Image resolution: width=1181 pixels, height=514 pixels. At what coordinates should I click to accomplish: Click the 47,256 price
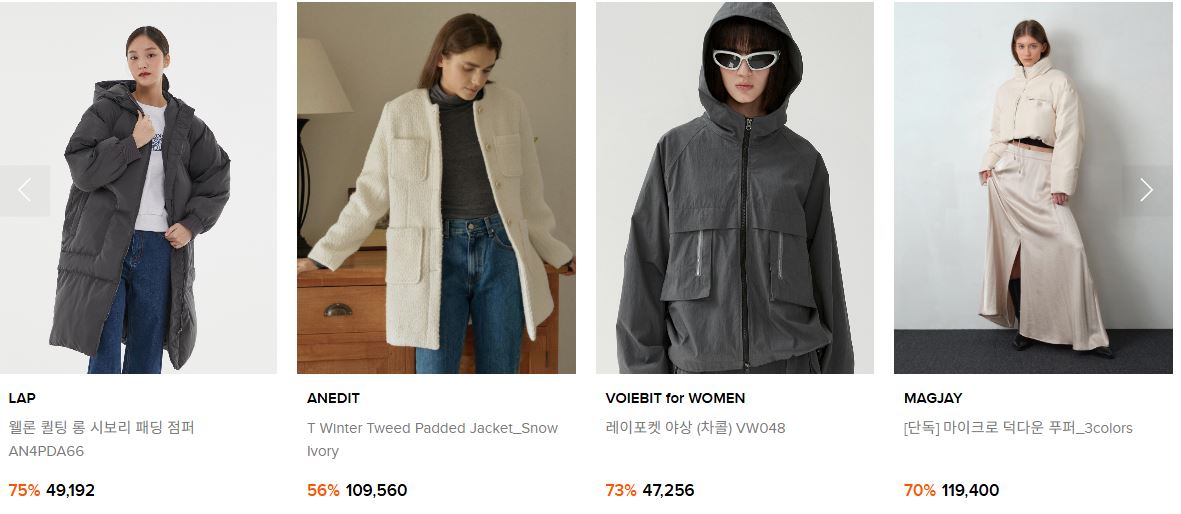[668, 491]
